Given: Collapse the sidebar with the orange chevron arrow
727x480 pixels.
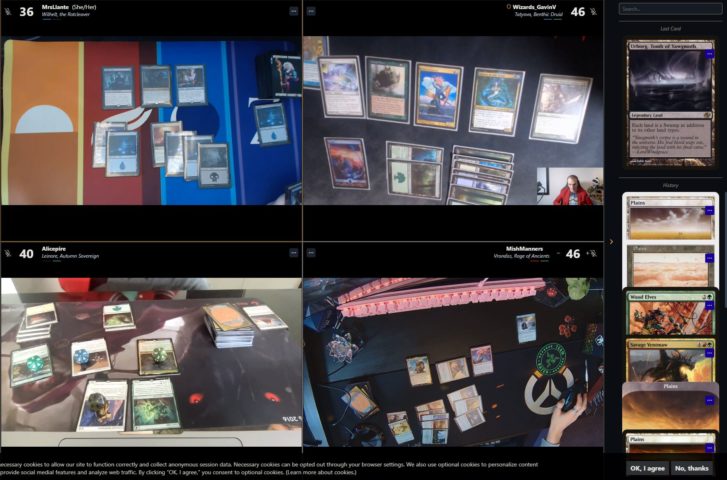Looking at the screenshot, I should (x=611, y=242).
